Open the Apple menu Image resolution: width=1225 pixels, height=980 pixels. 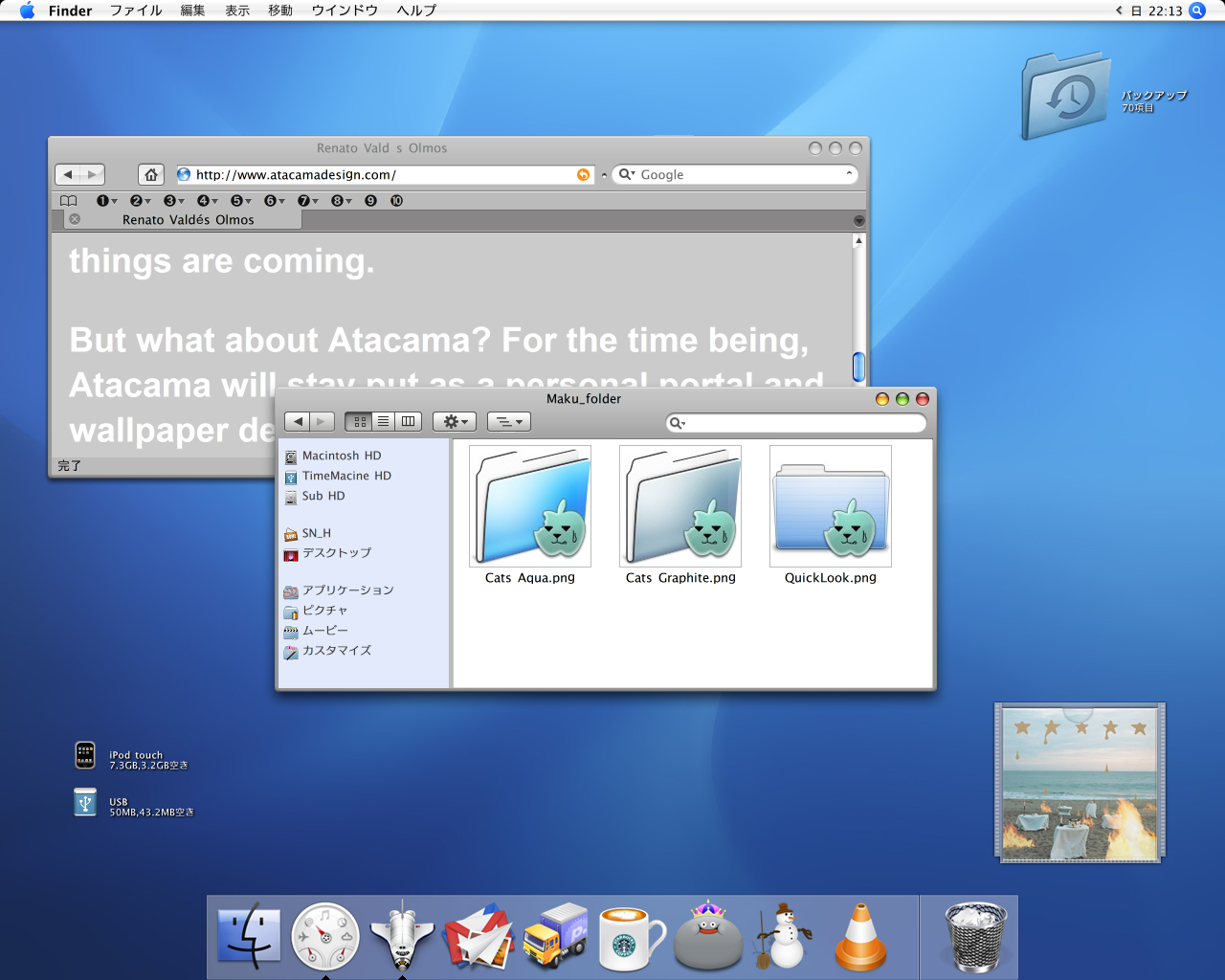(x=27, y=11)
